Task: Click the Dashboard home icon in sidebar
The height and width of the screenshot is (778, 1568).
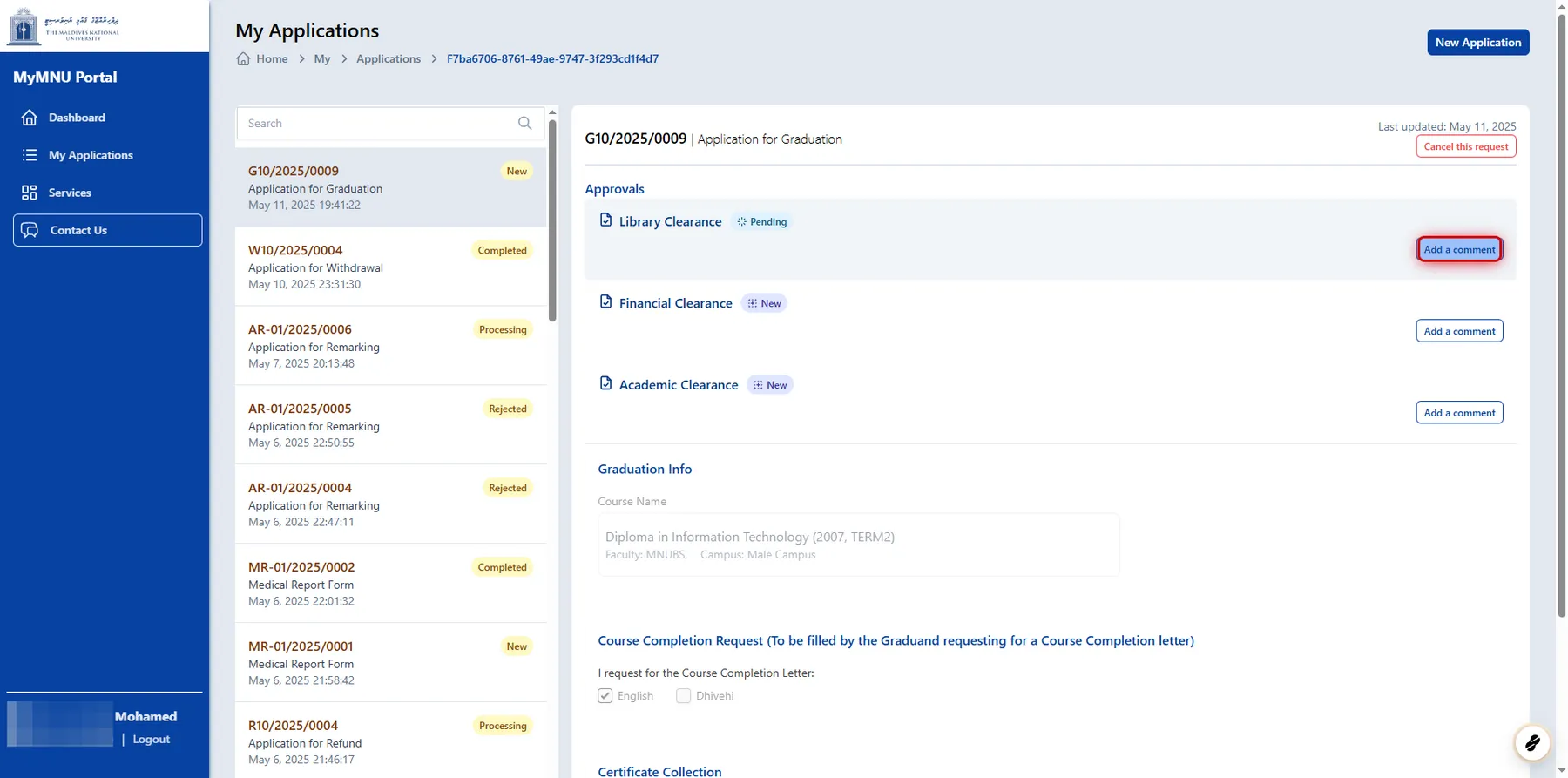Action: (30, 118)
